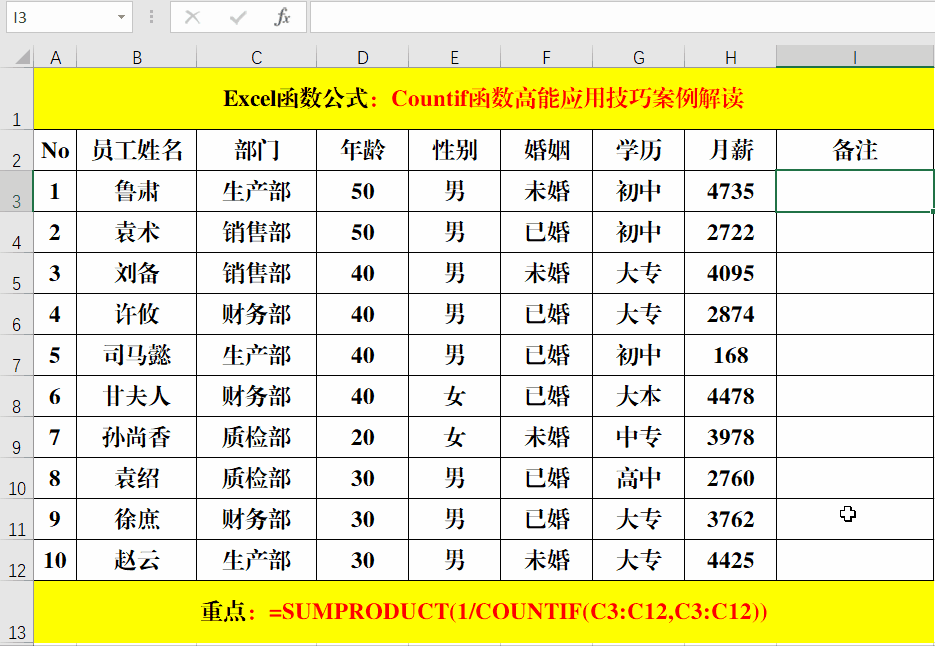Select row 2 header
This screenshot has height=646, width=935.
(17, 150)
